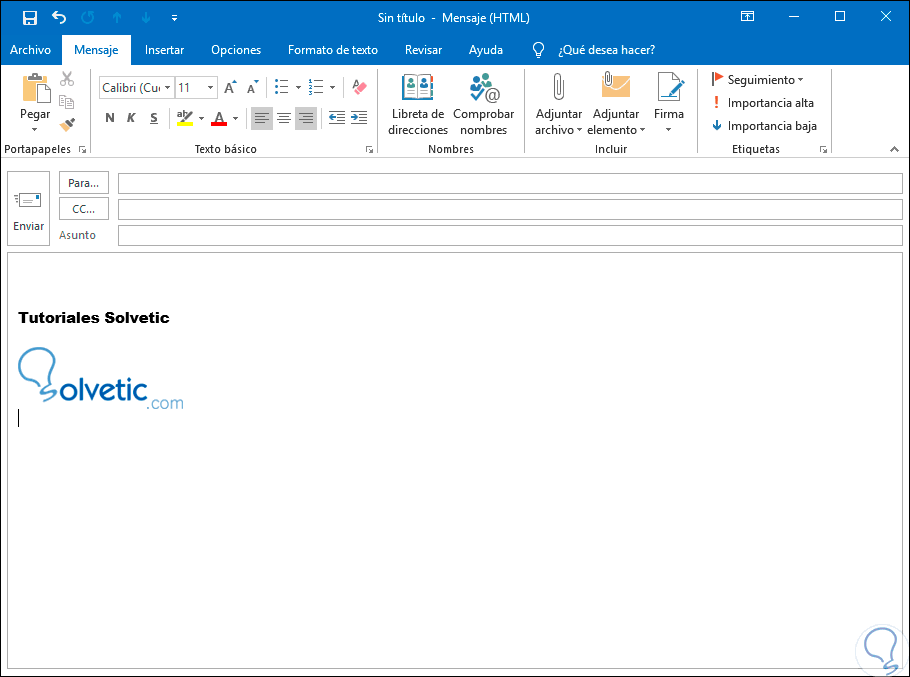Toggle italic formatting (K)

tap(131, 118)
